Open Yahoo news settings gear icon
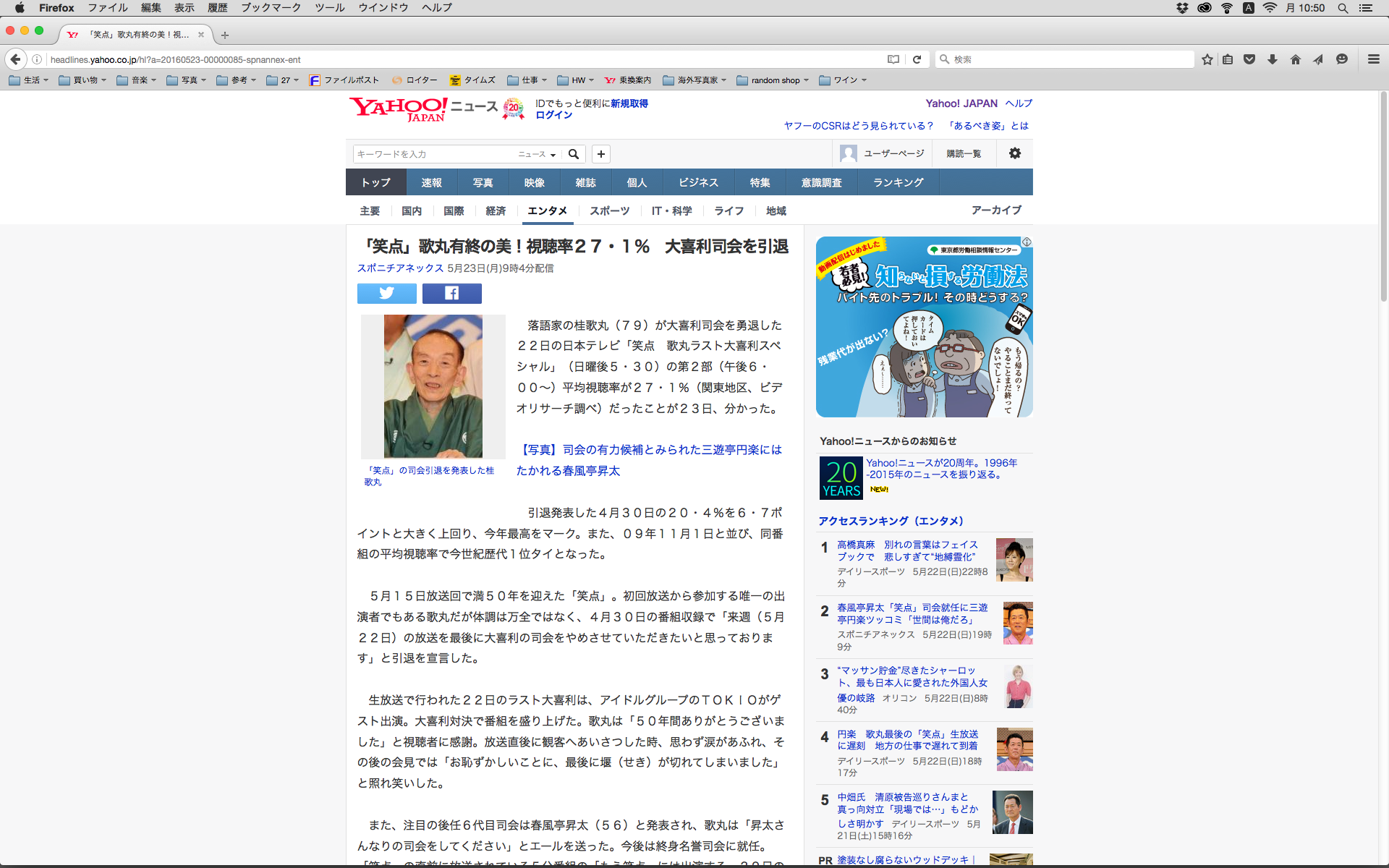This screenshot has width=1389, height=868. pyautogui.click(x=1014, y=153)
